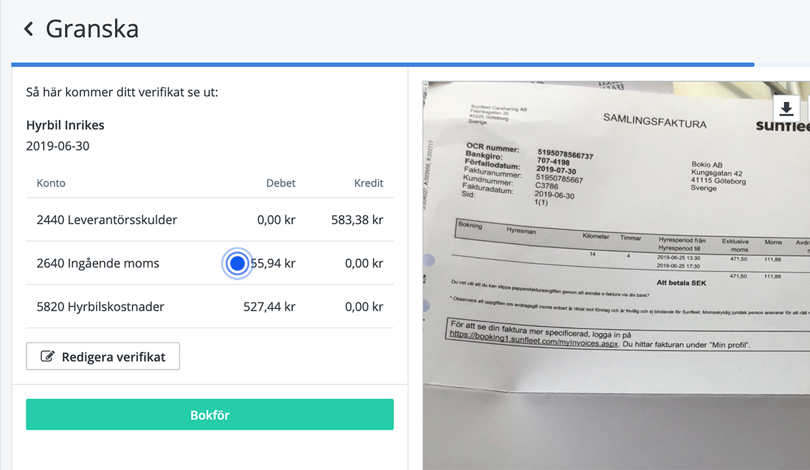Click the Konto column header
The height and width of the screenshot is (470, 810).
51,183
